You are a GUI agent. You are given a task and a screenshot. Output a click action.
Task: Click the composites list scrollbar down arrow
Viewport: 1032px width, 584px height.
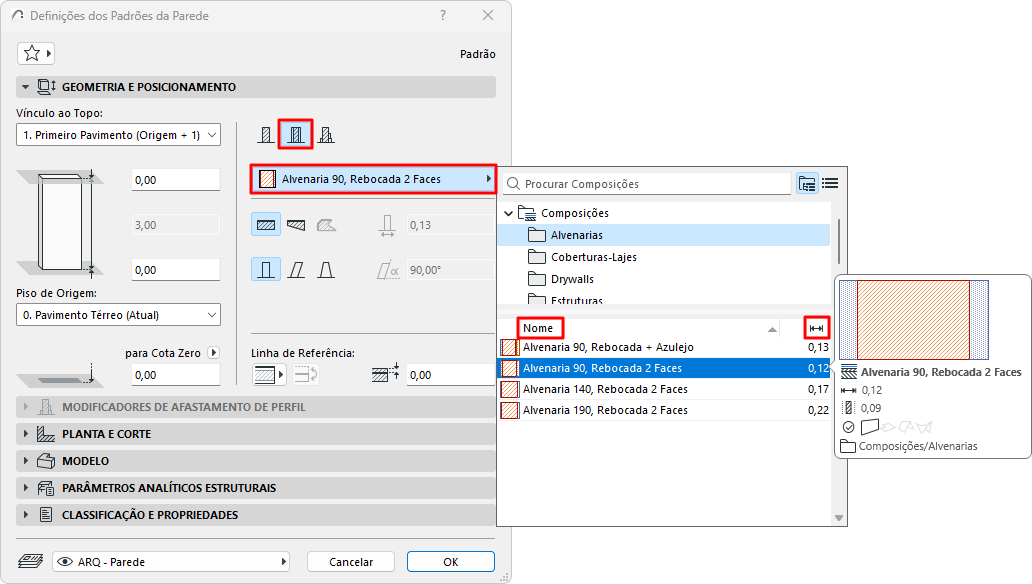pyautogui.click(x=838, y=518)
